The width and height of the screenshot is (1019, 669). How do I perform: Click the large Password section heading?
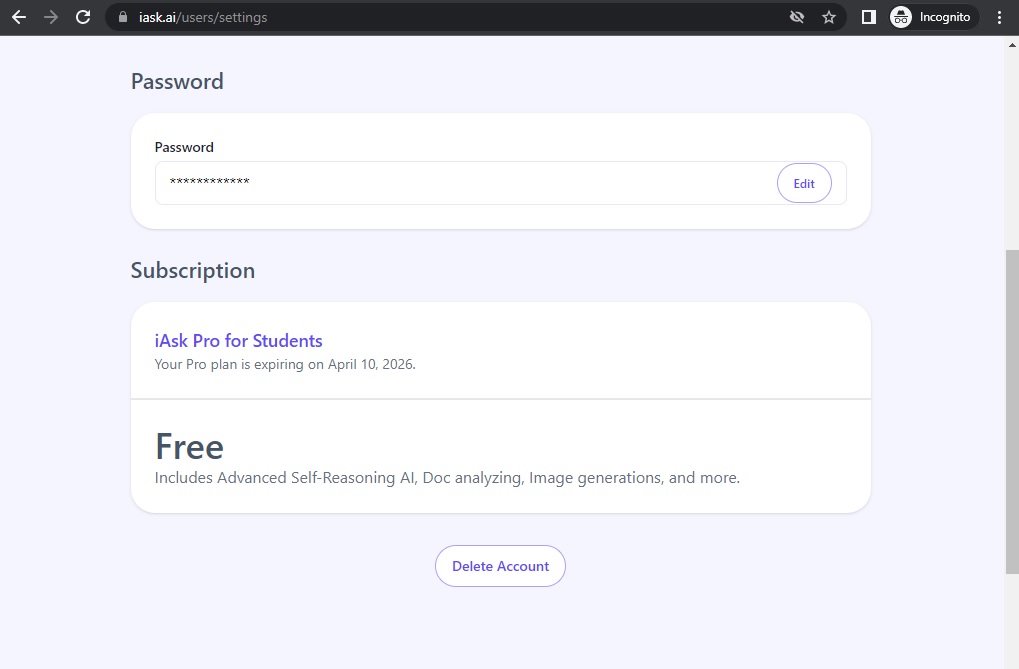tap(177, 81)
